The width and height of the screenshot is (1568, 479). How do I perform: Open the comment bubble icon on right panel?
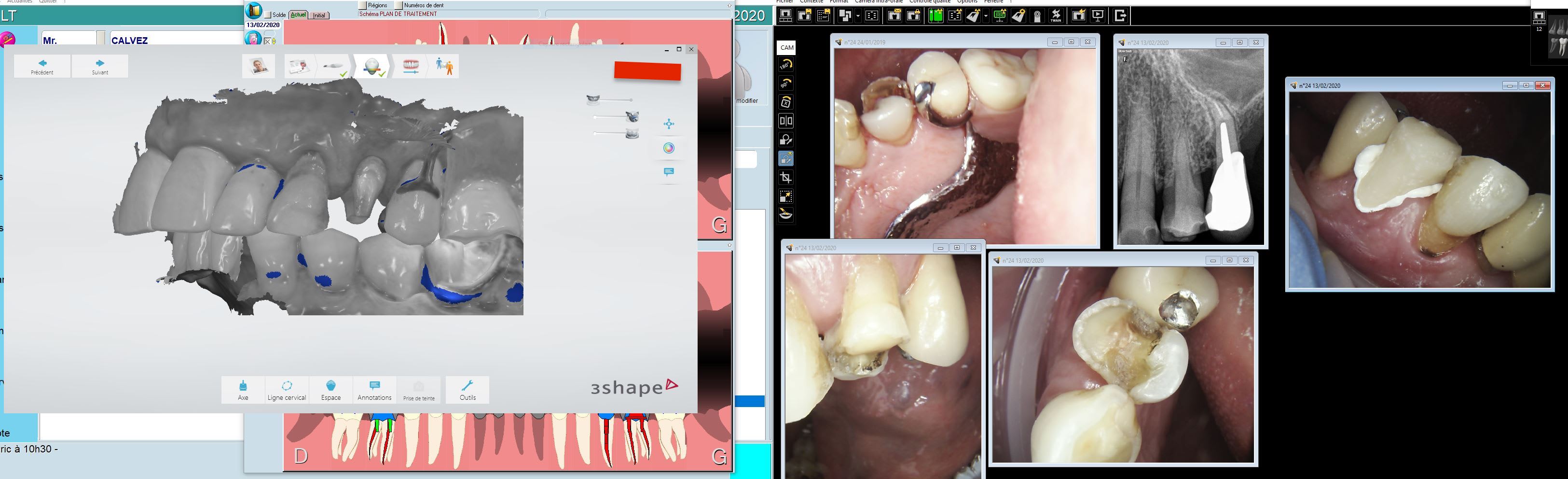[669, 172]
